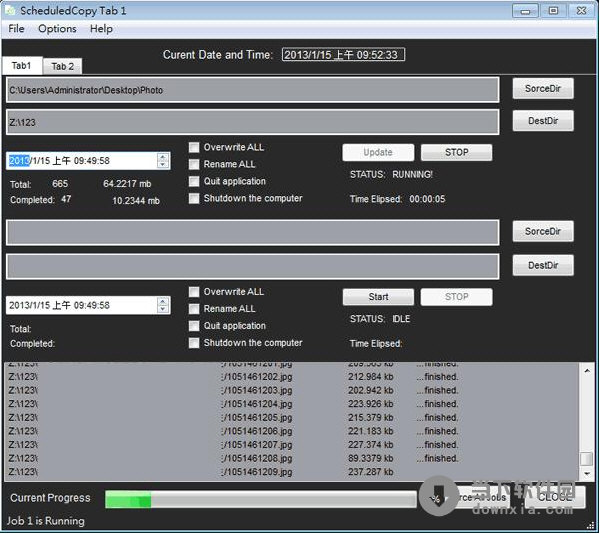Viewport: 600px width, 534px height.
Task: Enable first job's Overwrite ALL checkbox
Action: [x=194, y=147]
